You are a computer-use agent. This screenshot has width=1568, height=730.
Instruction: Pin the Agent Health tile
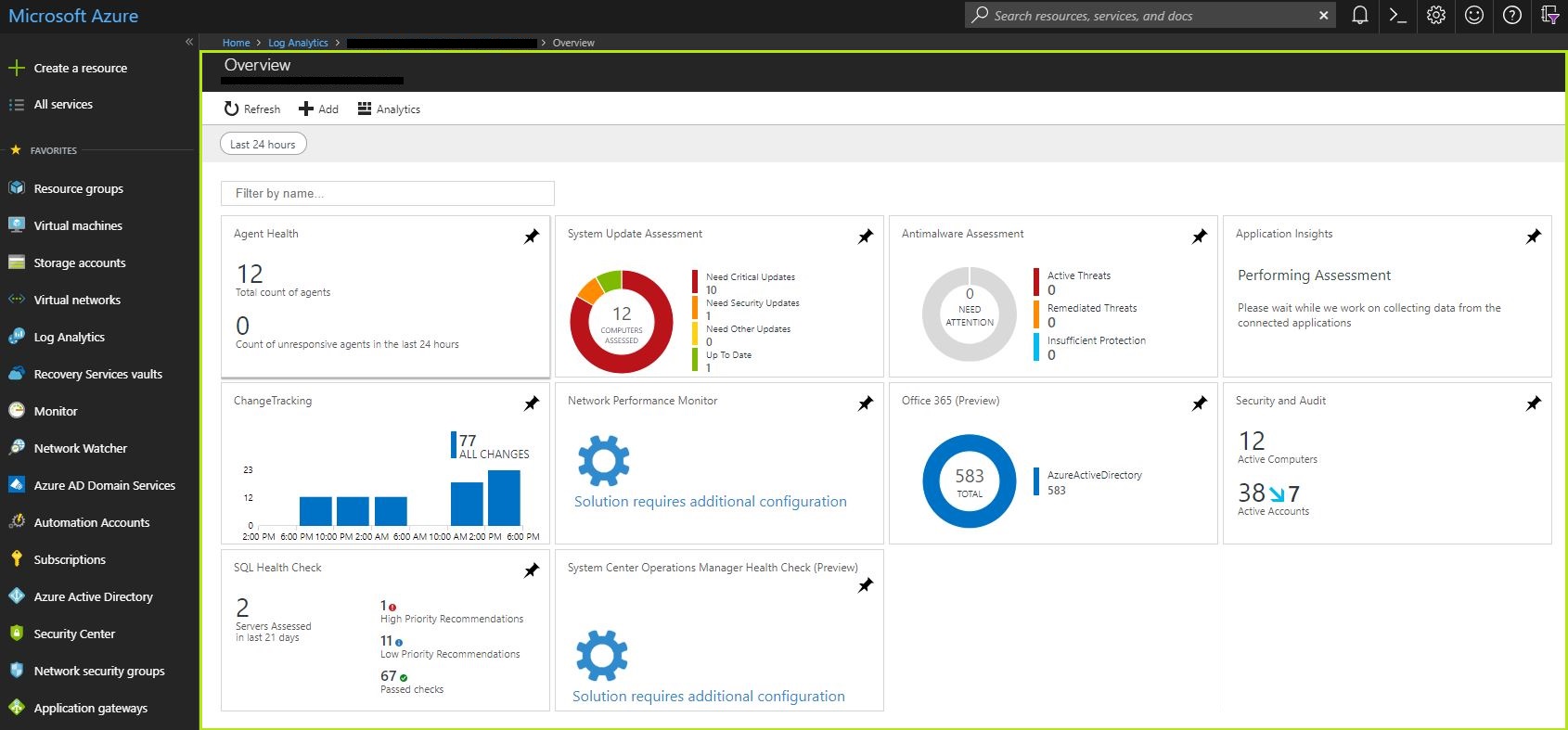[532, 237]
